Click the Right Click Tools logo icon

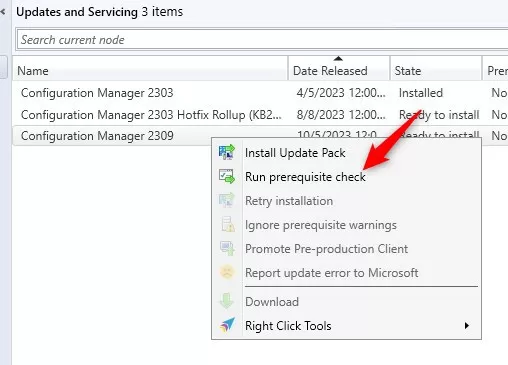227,325
